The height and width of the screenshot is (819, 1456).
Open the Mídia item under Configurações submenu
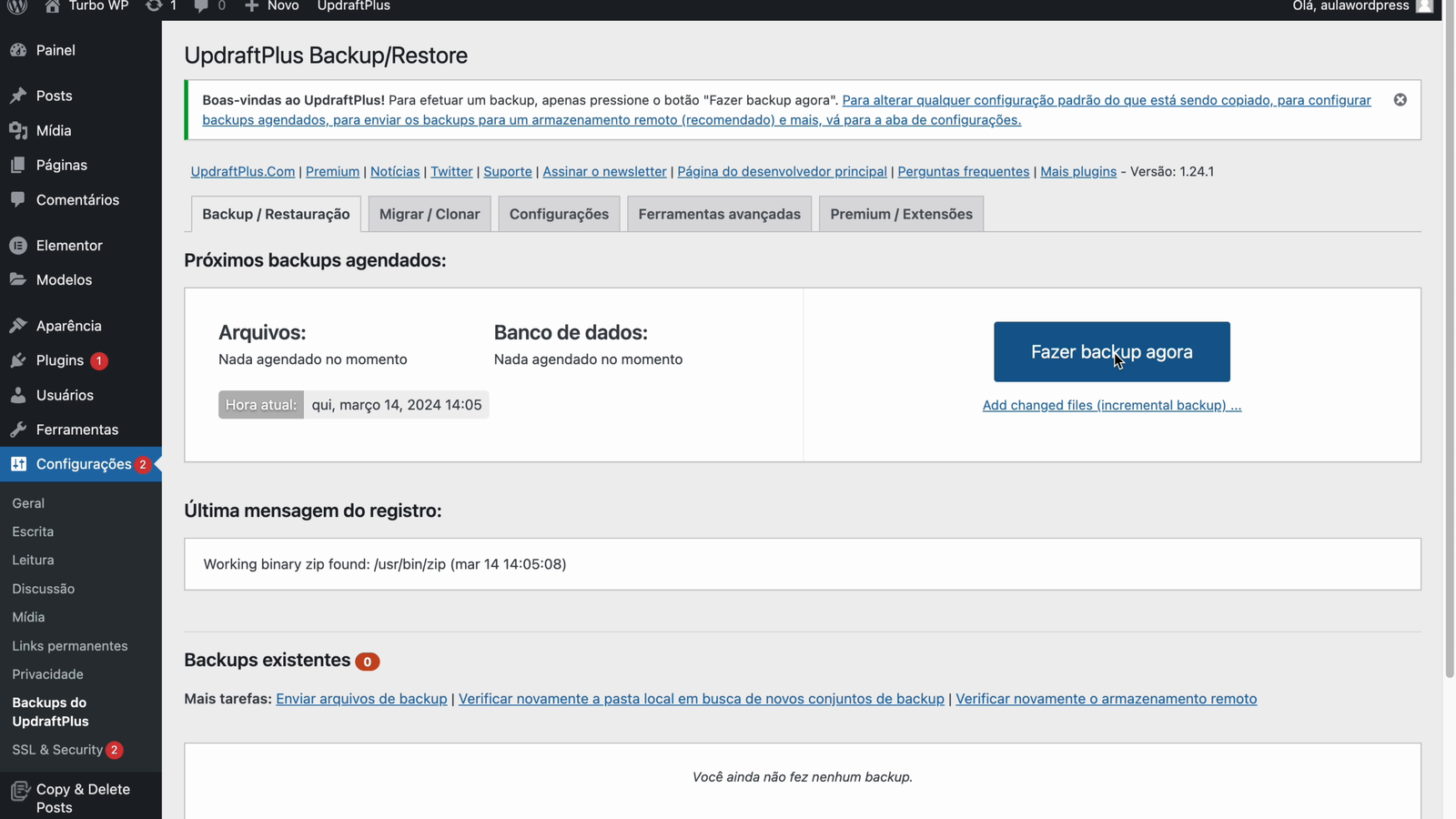coord(28,617)
